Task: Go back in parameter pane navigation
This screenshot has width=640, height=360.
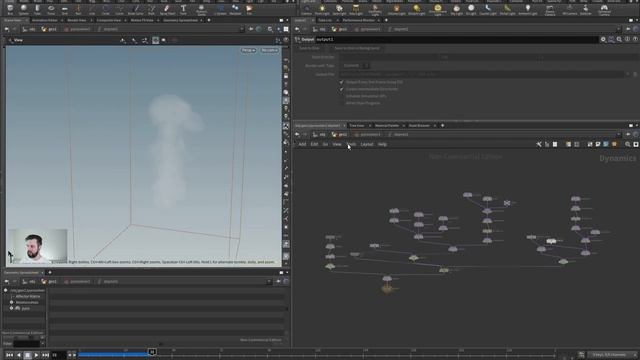Action: [297, 29]
